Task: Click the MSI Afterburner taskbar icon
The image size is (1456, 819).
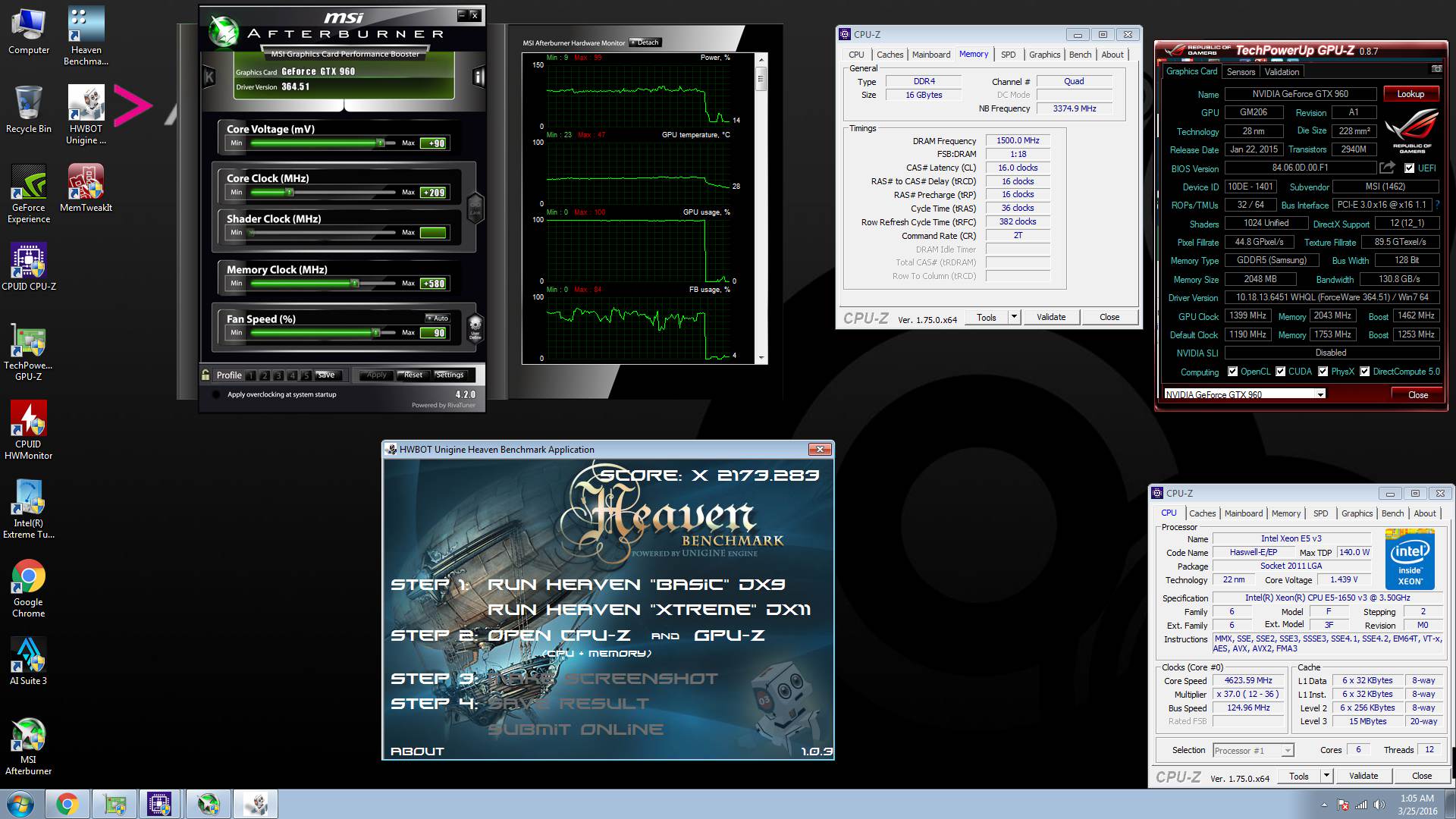Action: (x=208, y=804)
